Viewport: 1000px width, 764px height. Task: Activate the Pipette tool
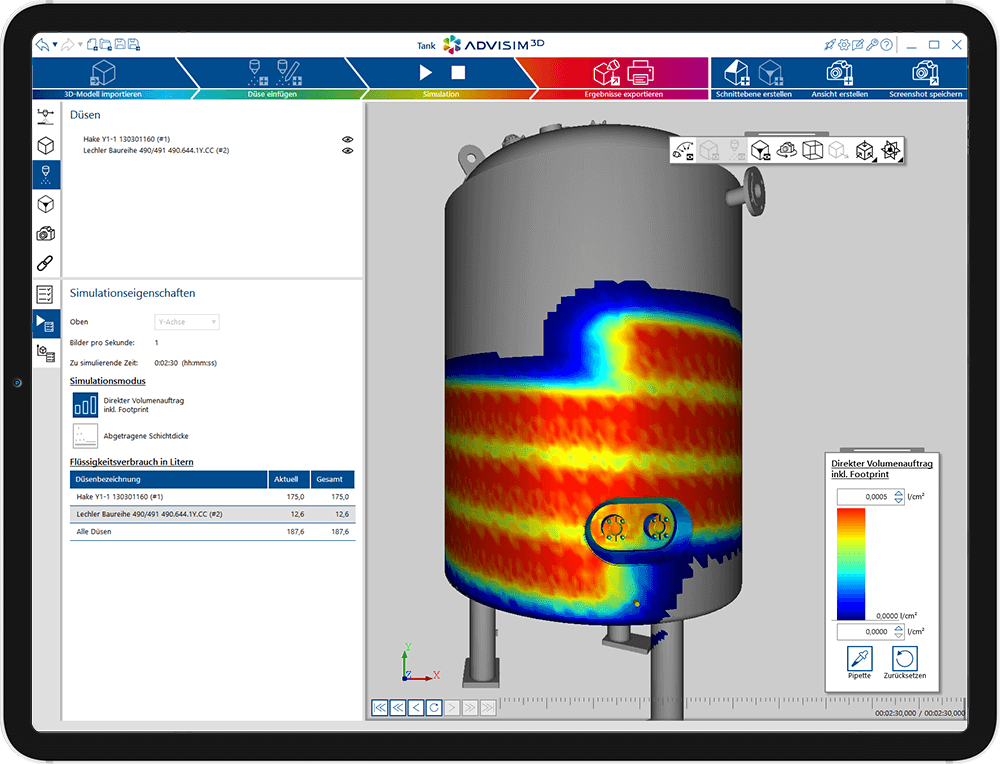pos(860,659)
